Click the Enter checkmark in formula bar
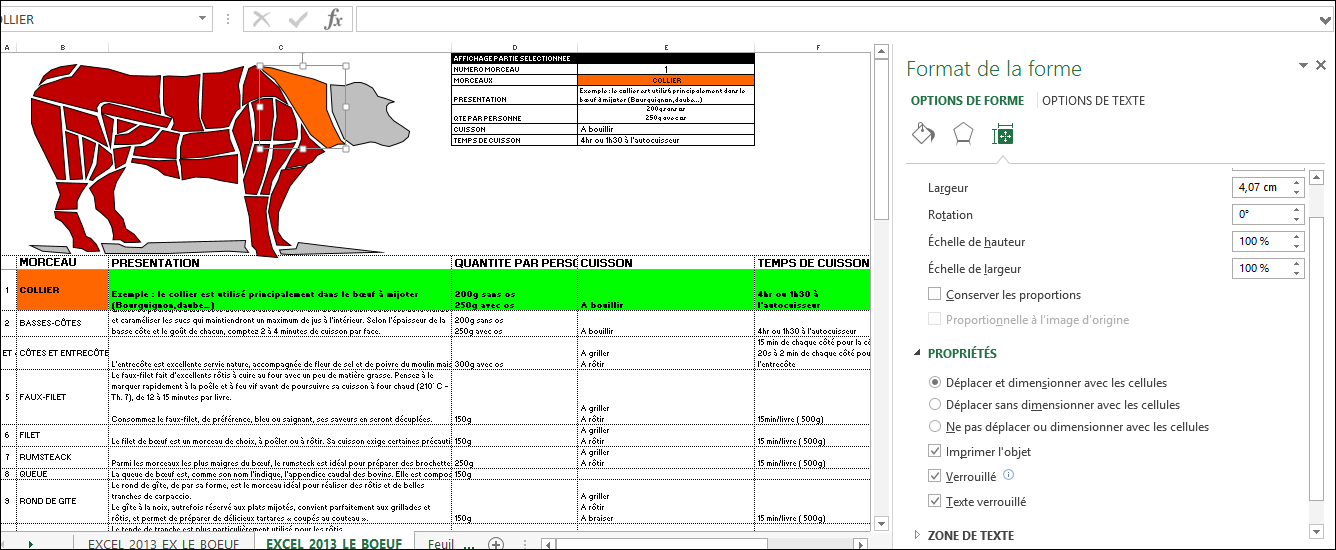The width and height of the screenshot is (1336, 550). click(298, 19)
